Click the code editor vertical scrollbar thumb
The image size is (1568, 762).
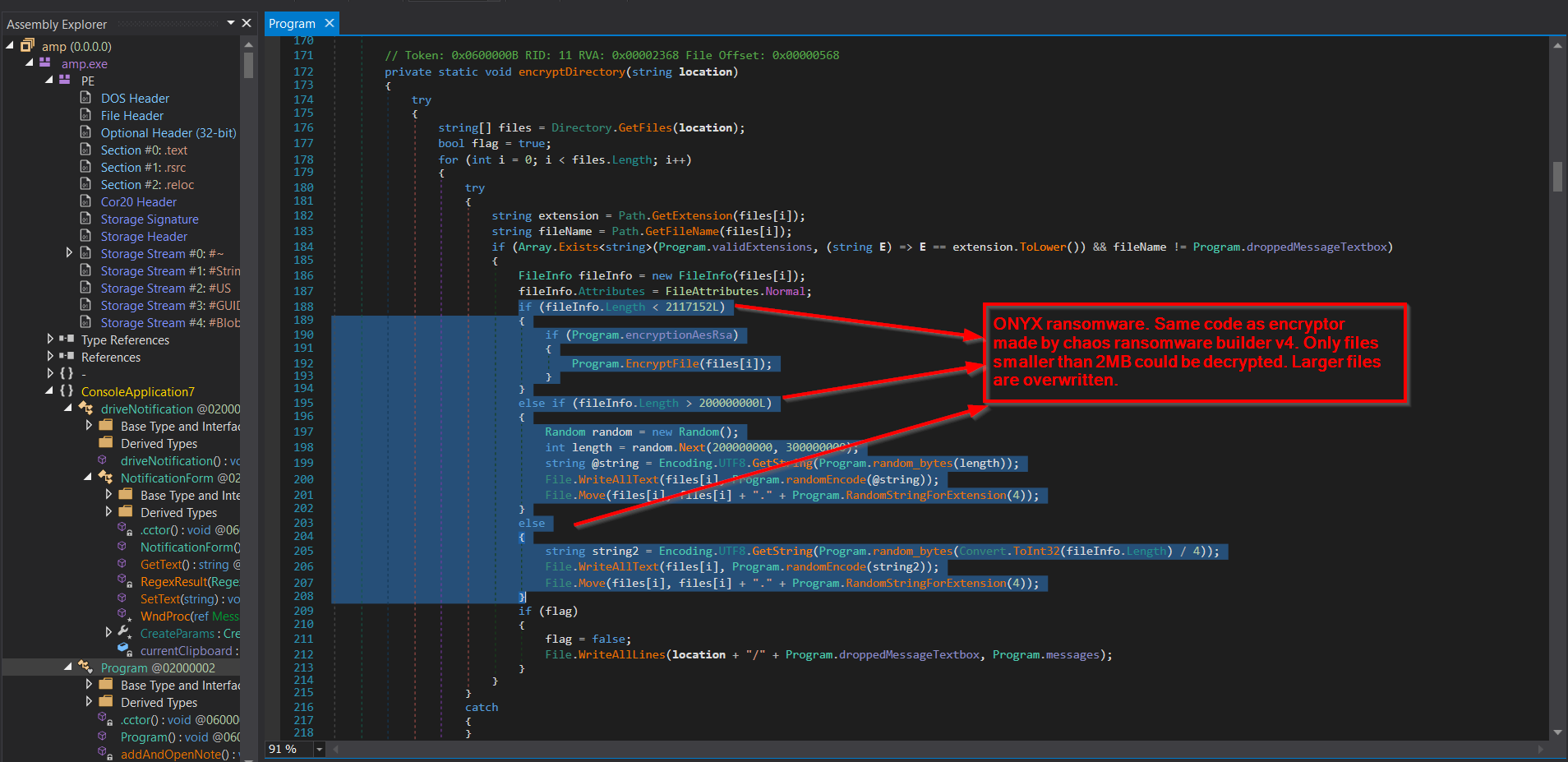tap(1556, 177)
